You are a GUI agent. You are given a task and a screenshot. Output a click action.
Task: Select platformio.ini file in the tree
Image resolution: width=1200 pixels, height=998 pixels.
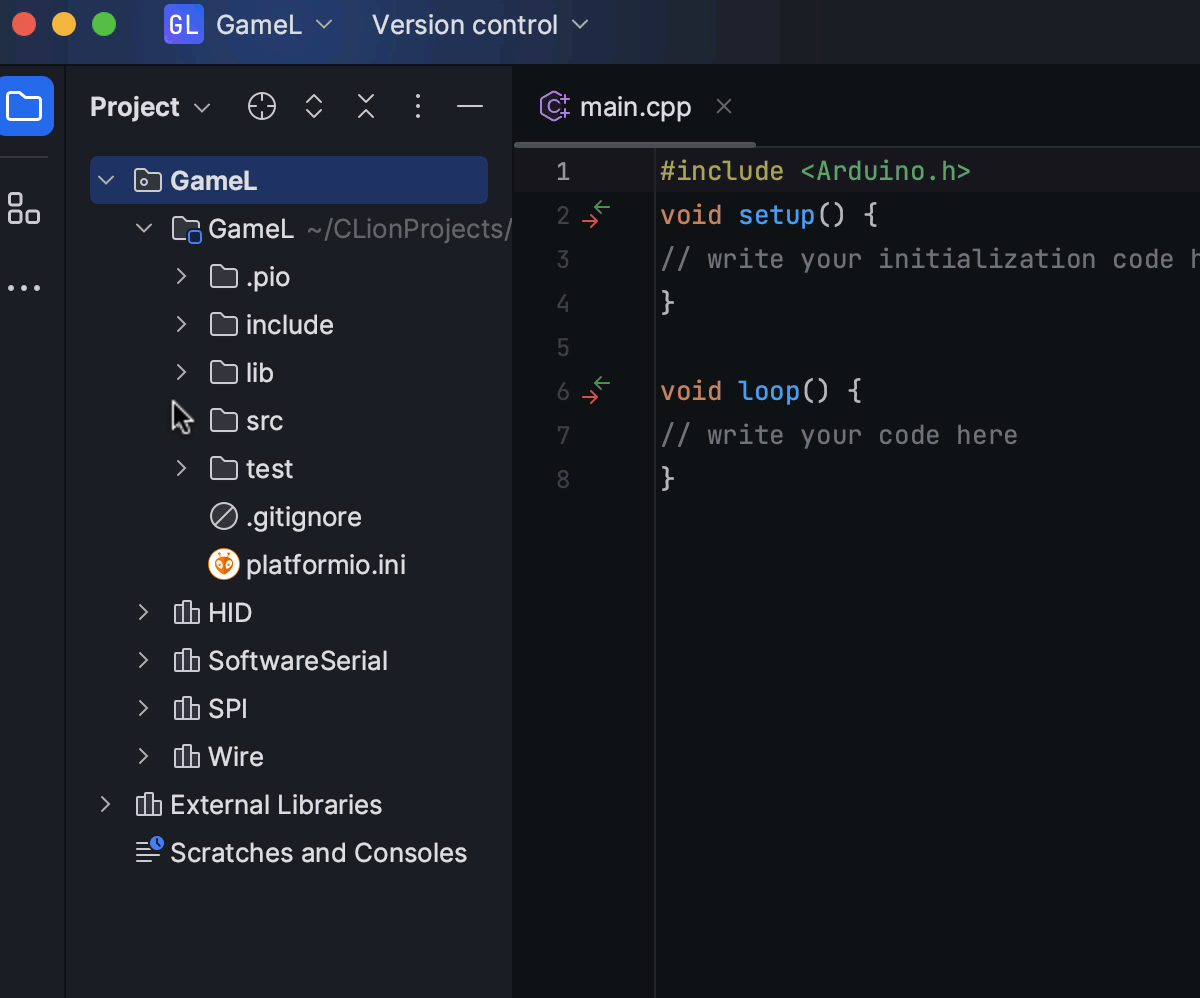[x=325, y=565]
